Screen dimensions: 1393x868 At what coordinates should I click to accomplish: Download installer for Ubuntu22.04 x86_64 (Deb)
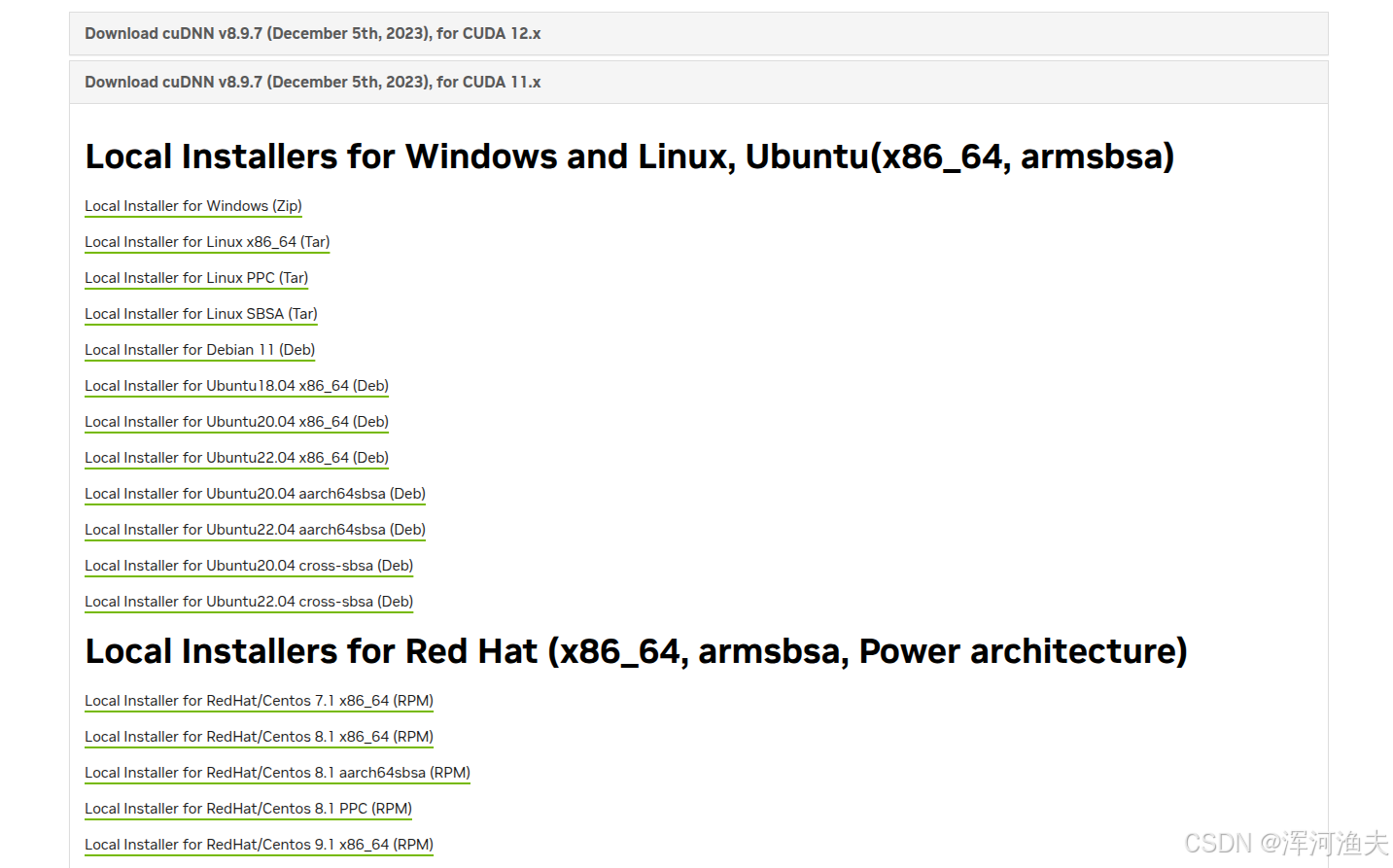(236, 458)
